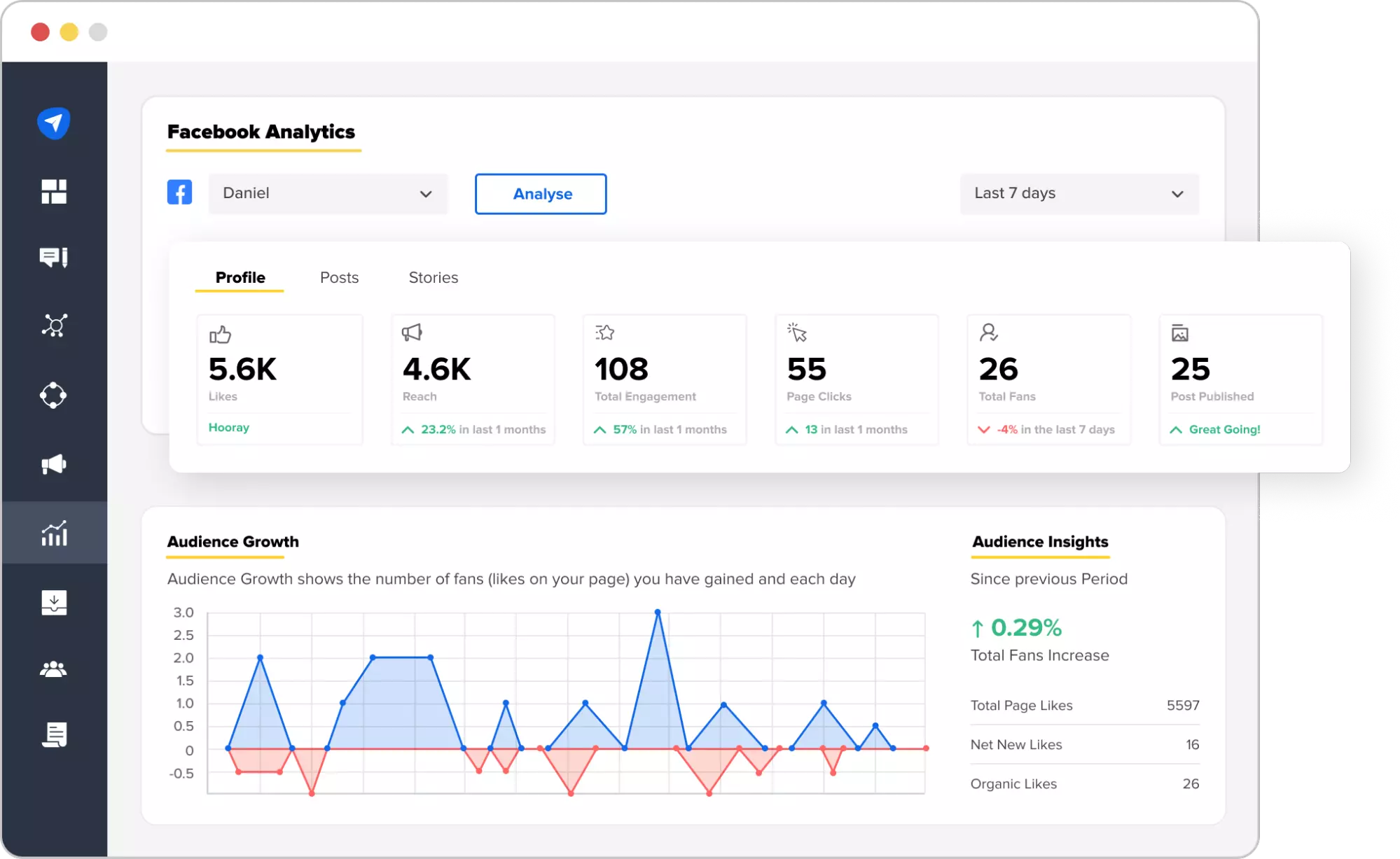1400x859 pixels.
Task: Click the star icon on Total Engagement card
Action: tap(605, 333)
